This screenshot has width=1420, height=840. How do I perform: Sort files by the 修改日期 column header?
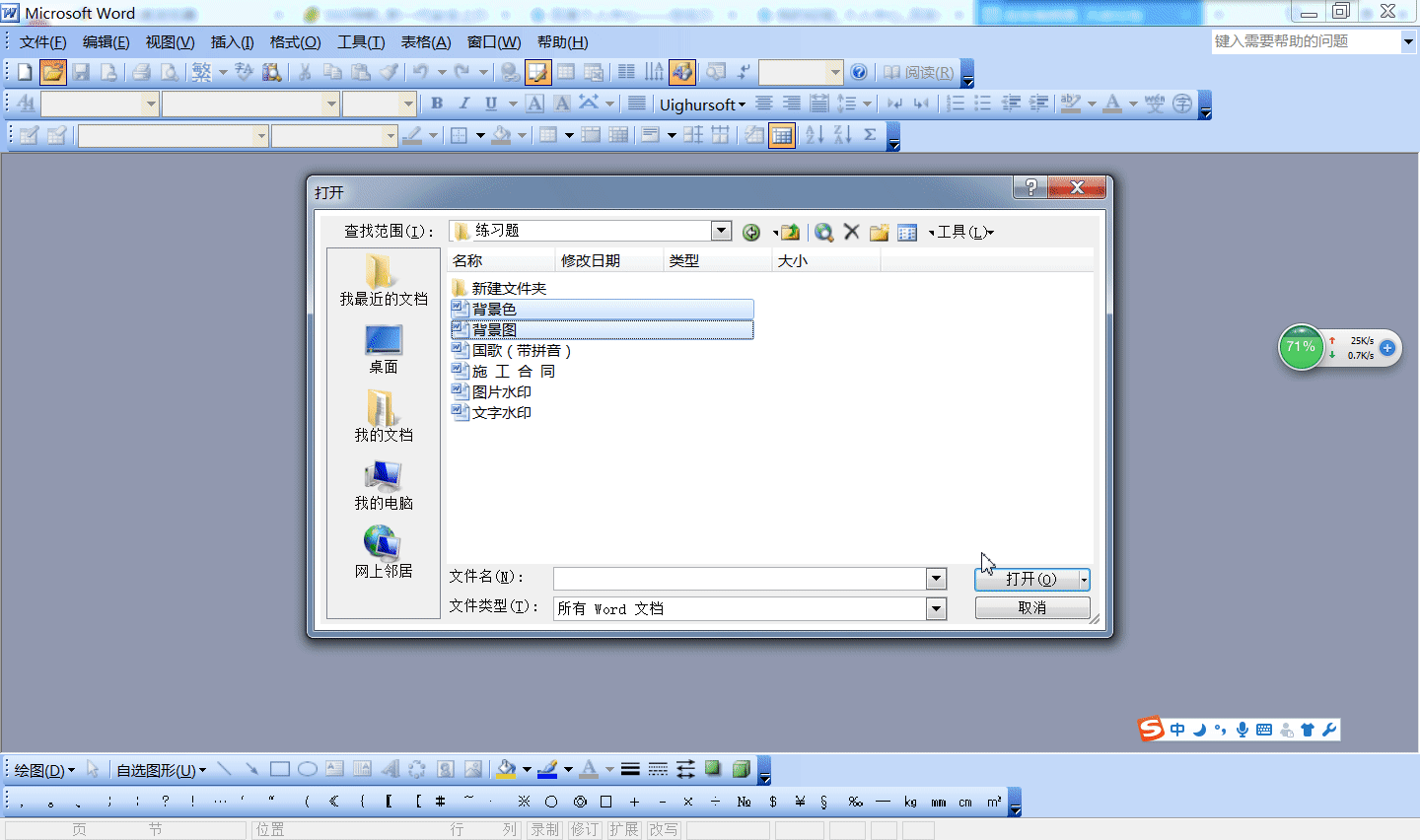tap(609, 260)
